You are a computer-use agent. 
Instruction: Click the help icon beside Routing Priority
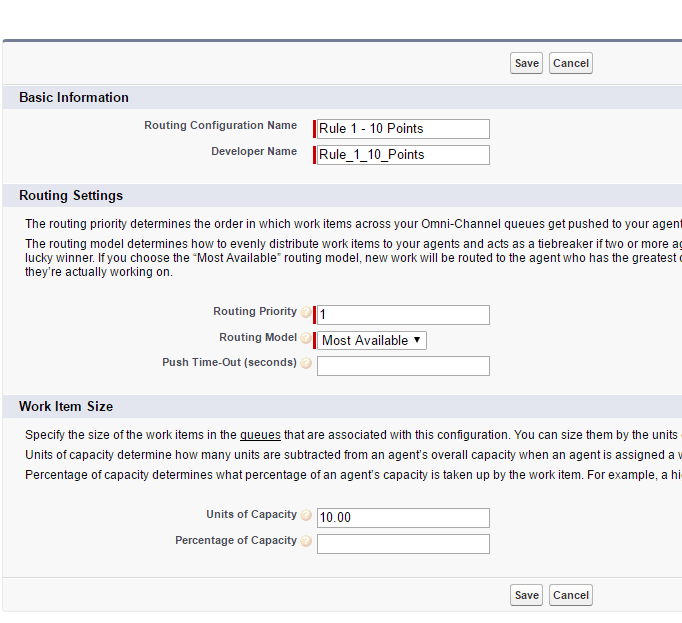coord(306,313)
